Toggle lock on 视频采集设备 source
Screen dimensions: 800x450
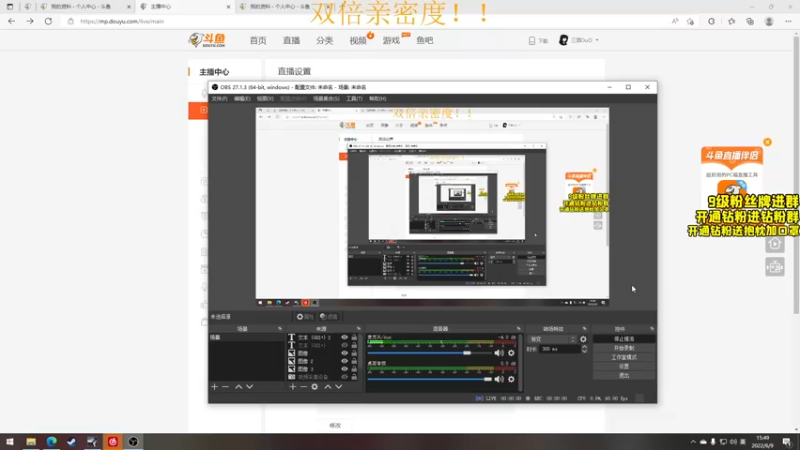click(354, 377)
